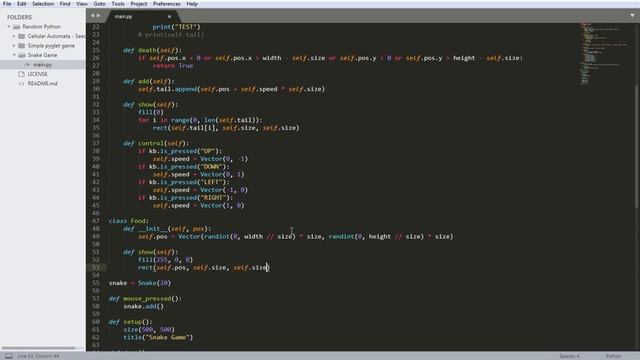Open the Find menu
Image resolution: width=640 pixels, height=360 pixels.
click(65, 4)
